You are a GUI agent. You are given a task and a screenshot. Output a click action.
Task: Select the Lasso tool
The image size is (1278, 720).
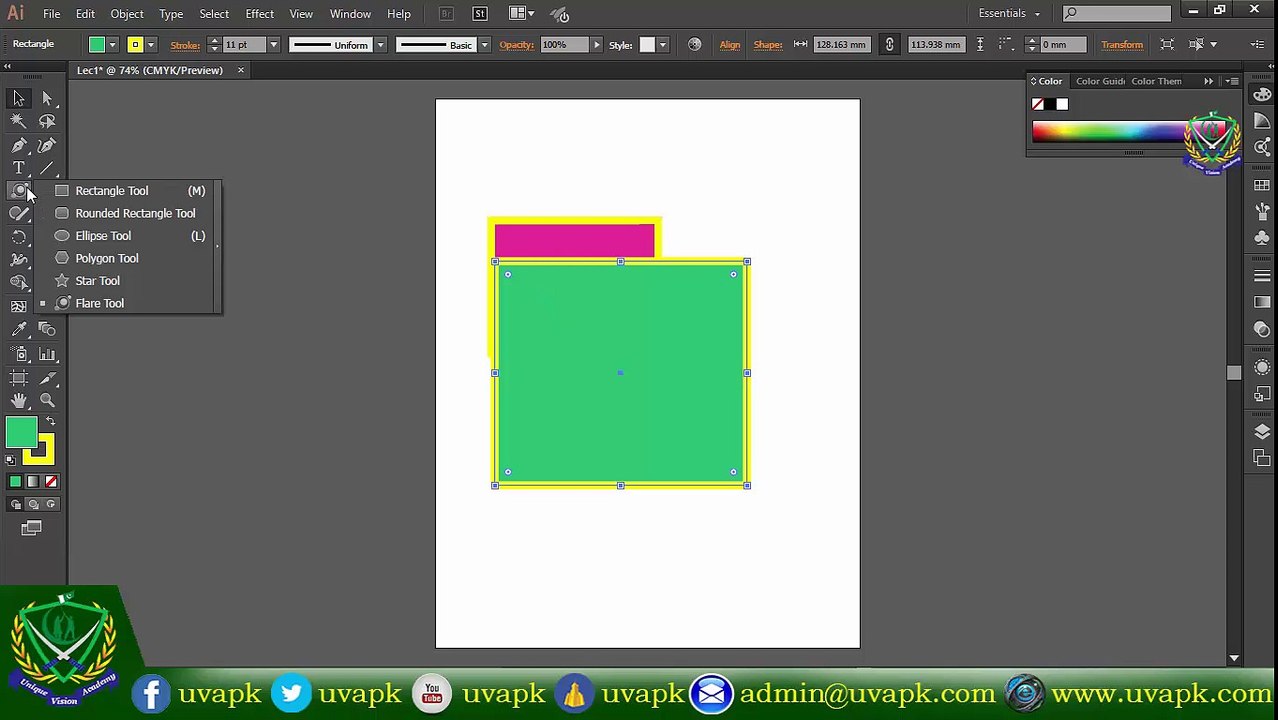pyautogui.click(x=47, y=121)
